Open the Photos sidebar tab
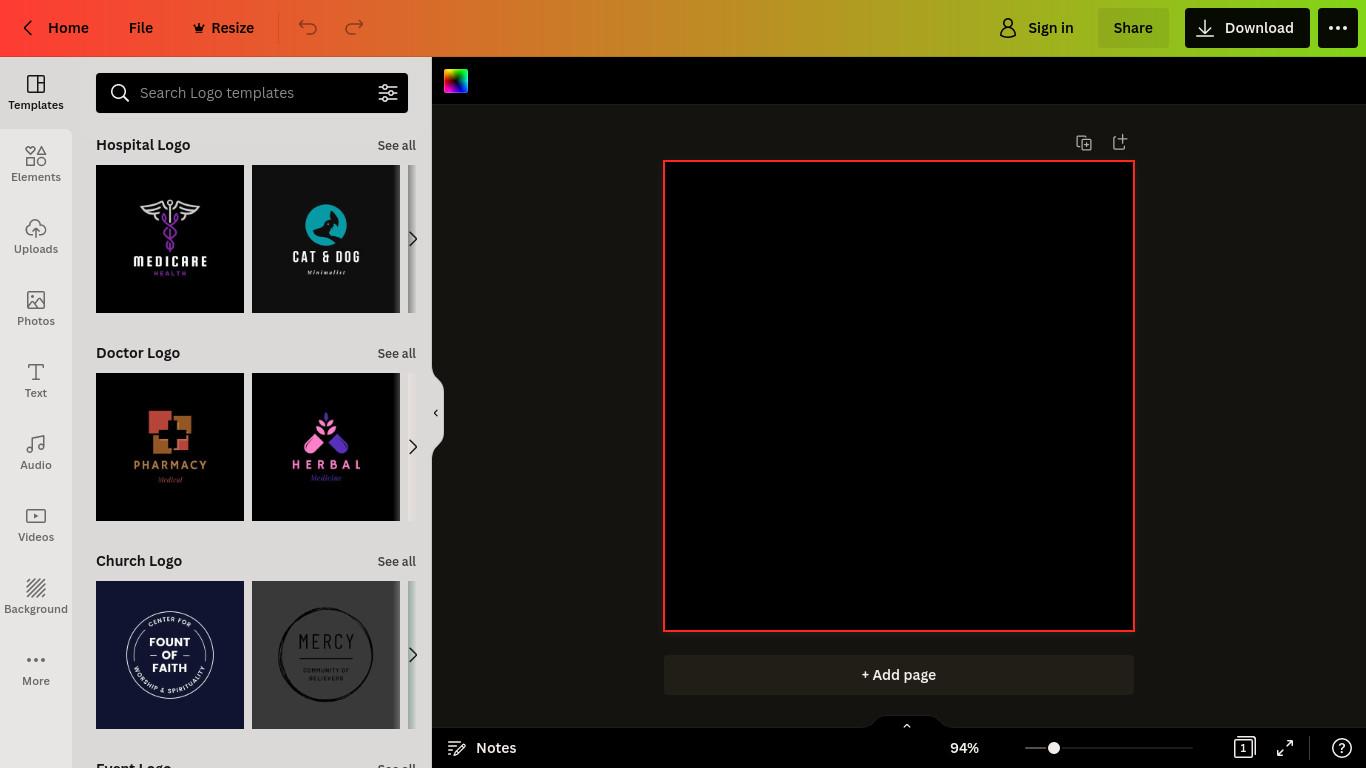Viewport: 1366px width, 768px height. point(36,309)
